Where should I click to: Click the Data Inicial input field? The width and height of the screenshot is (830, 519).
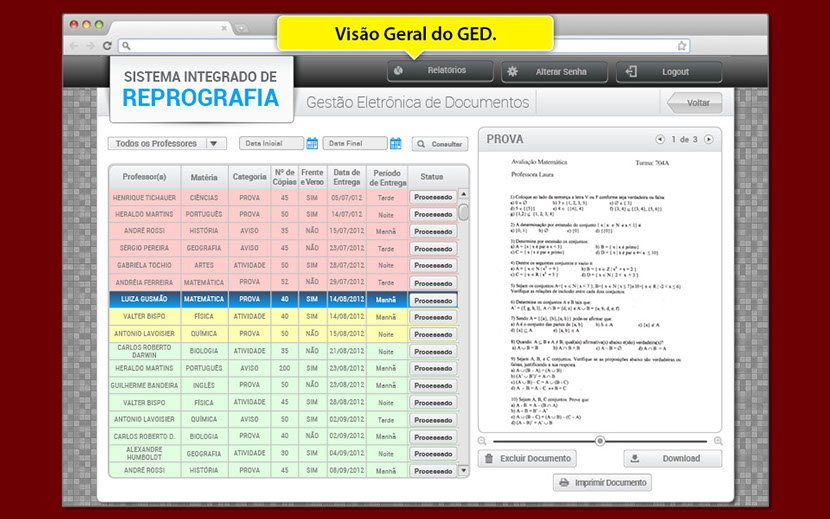pos(270,144)
